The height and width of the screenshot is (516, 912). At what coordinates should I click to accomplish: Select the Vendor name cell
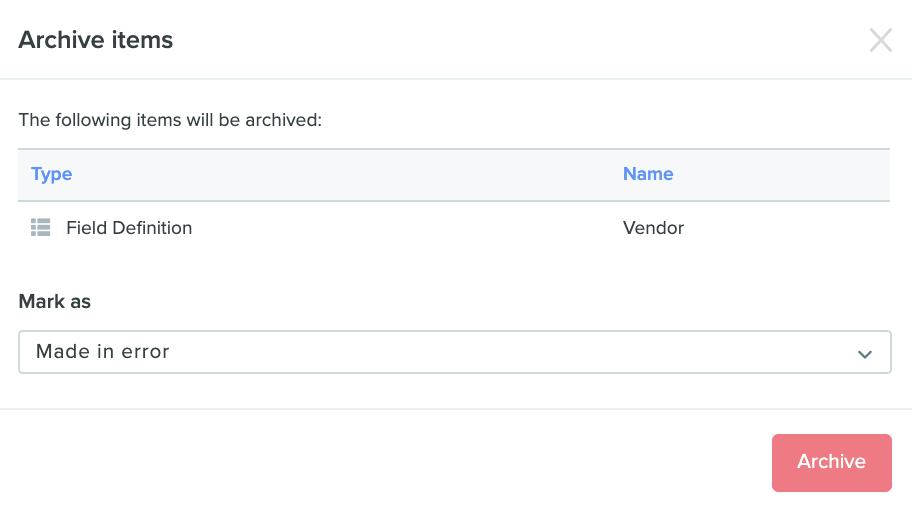[653, 228]
